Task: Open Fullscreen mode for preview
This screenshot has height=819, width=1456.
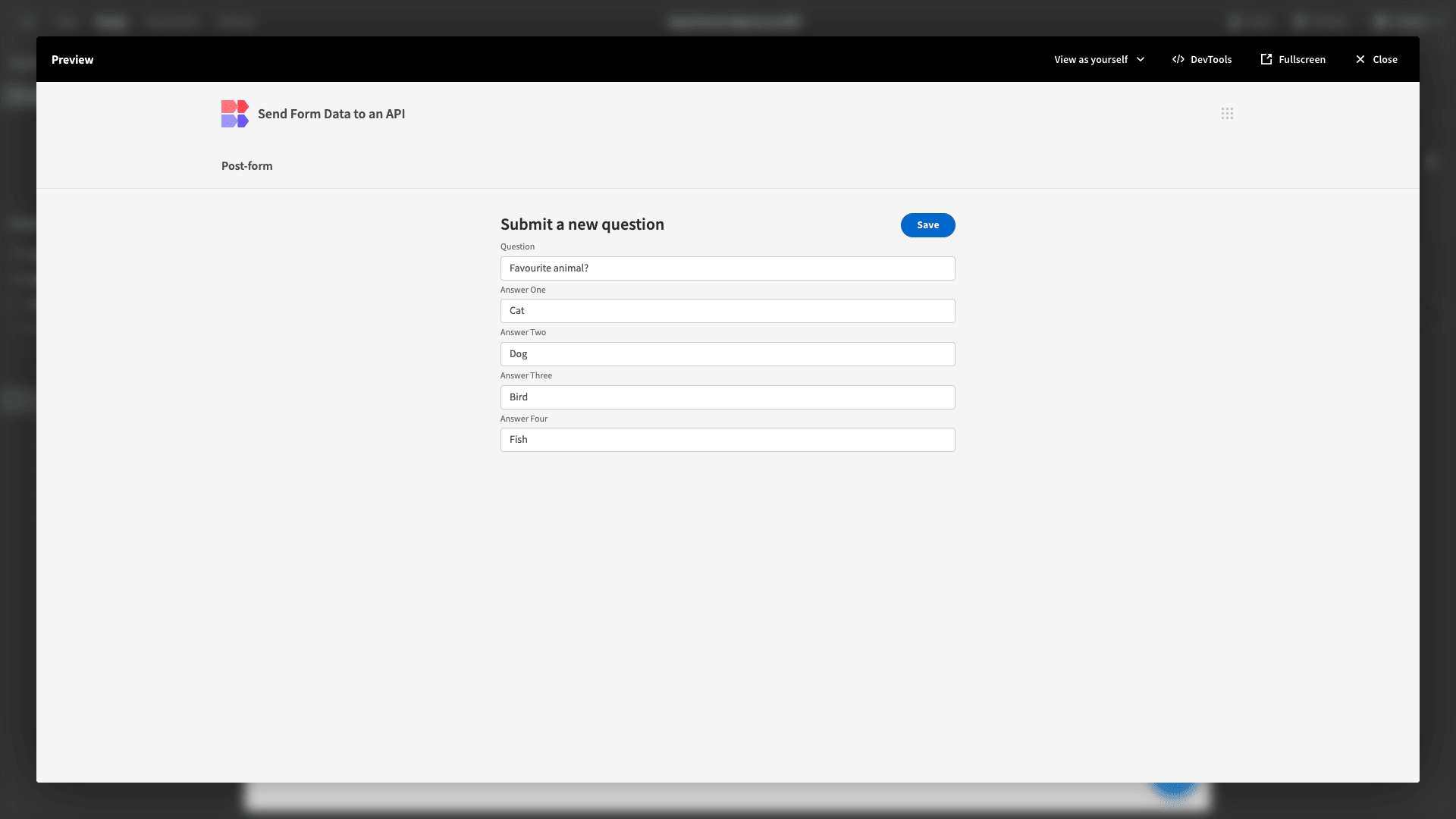Action: pos(1293,59)
